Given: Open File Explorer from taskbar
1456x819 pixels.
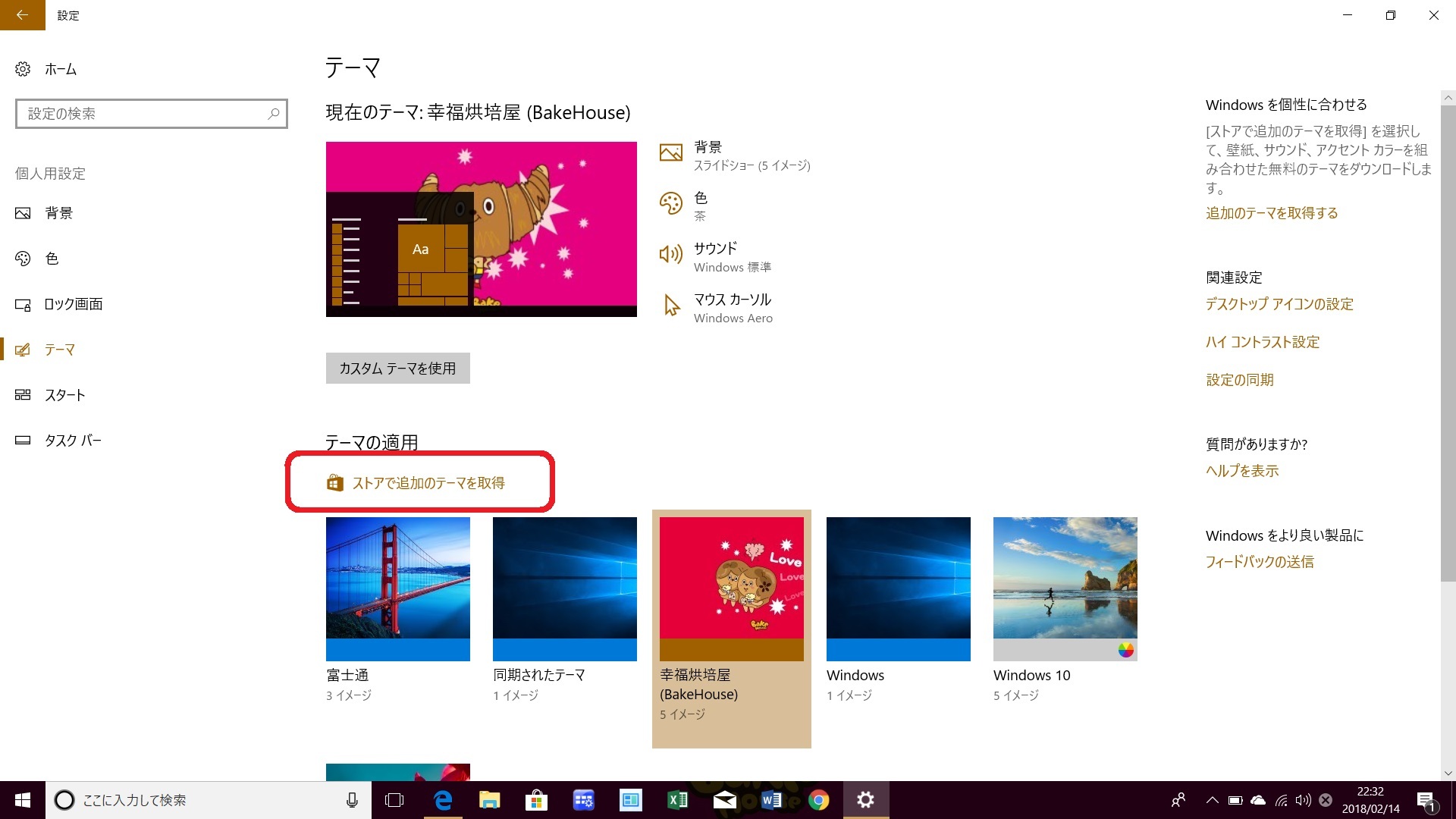Looking at the screenshot, I should click(x=490, y=800).
